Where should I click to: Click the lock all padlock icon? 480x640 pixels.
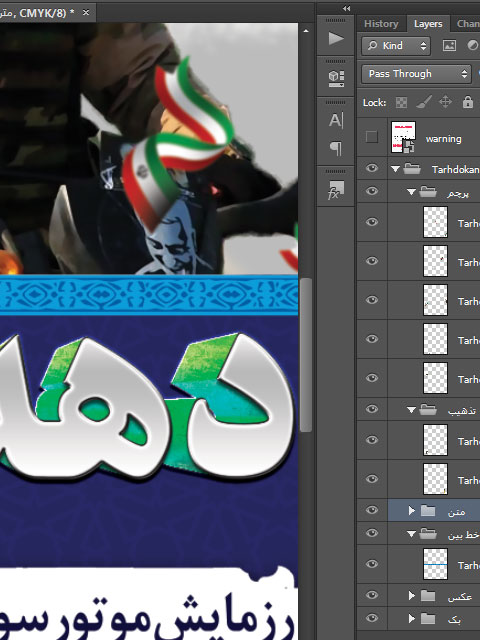467,102
